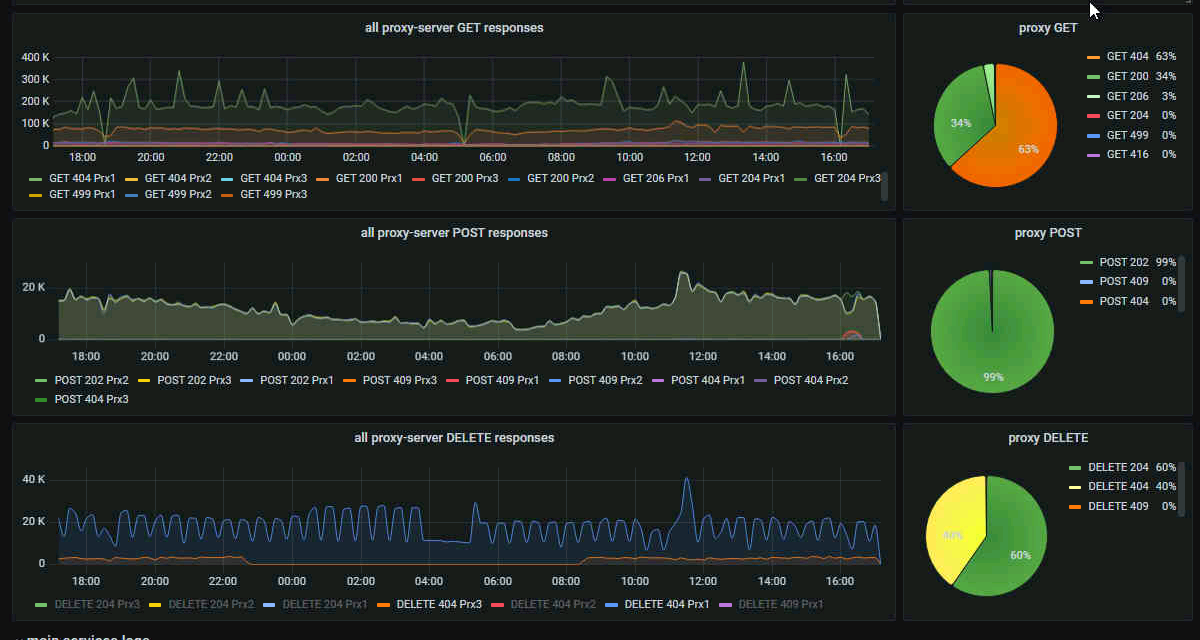
Task: Click the yellow color marker beside 'DELETE 404 40%'
Action: point(1075,487)
